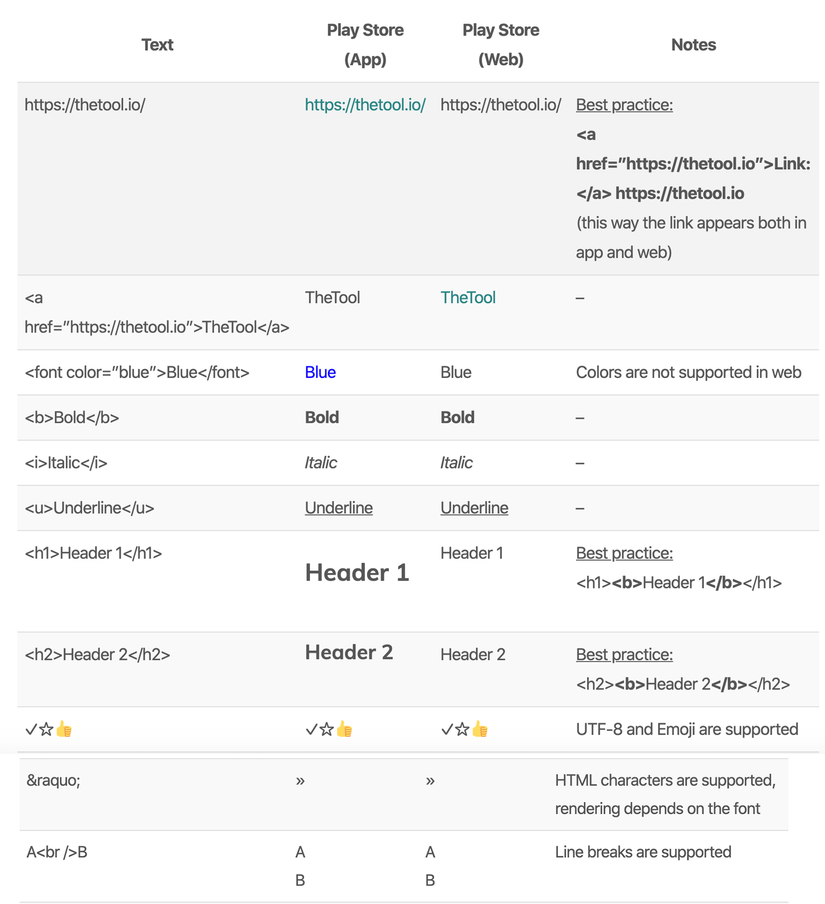Click the 'A<br />B' text cell
This screenshot has width=825, height=904.
point(57,852)
